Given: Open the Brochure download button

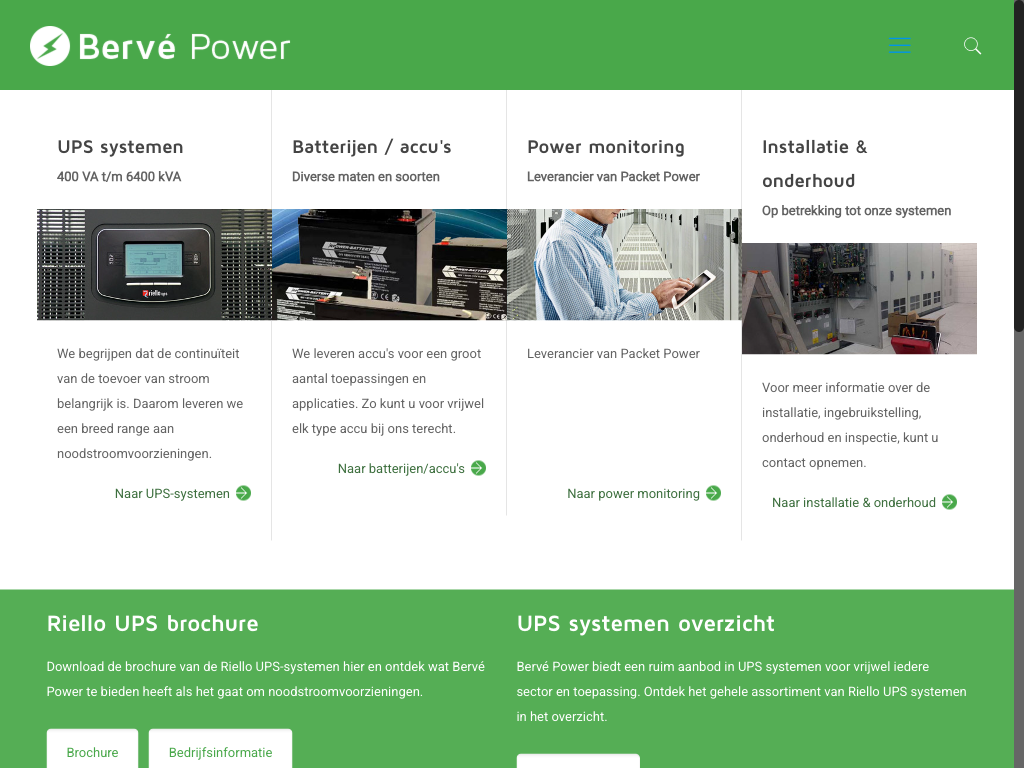Looking at the screenshot, I should pos(92,751).
